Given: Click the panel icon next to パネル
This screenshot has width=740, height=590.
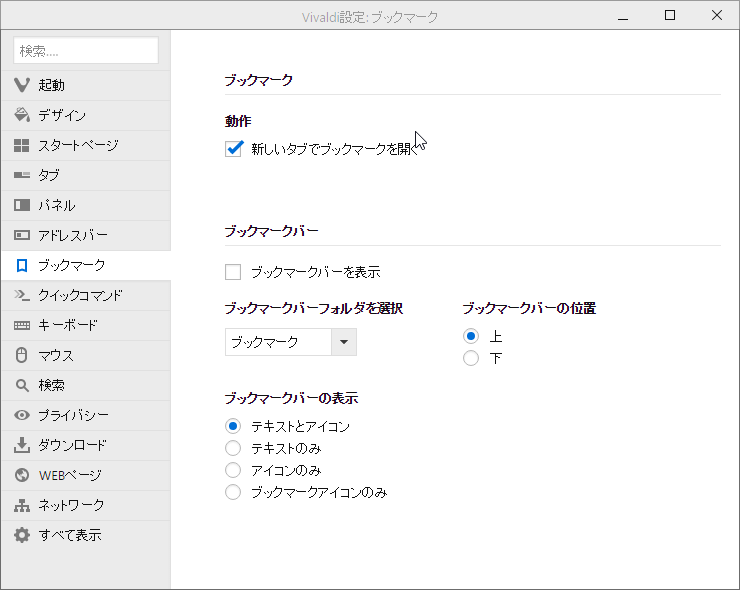Looking at the screenshot, I should [22, 205].
